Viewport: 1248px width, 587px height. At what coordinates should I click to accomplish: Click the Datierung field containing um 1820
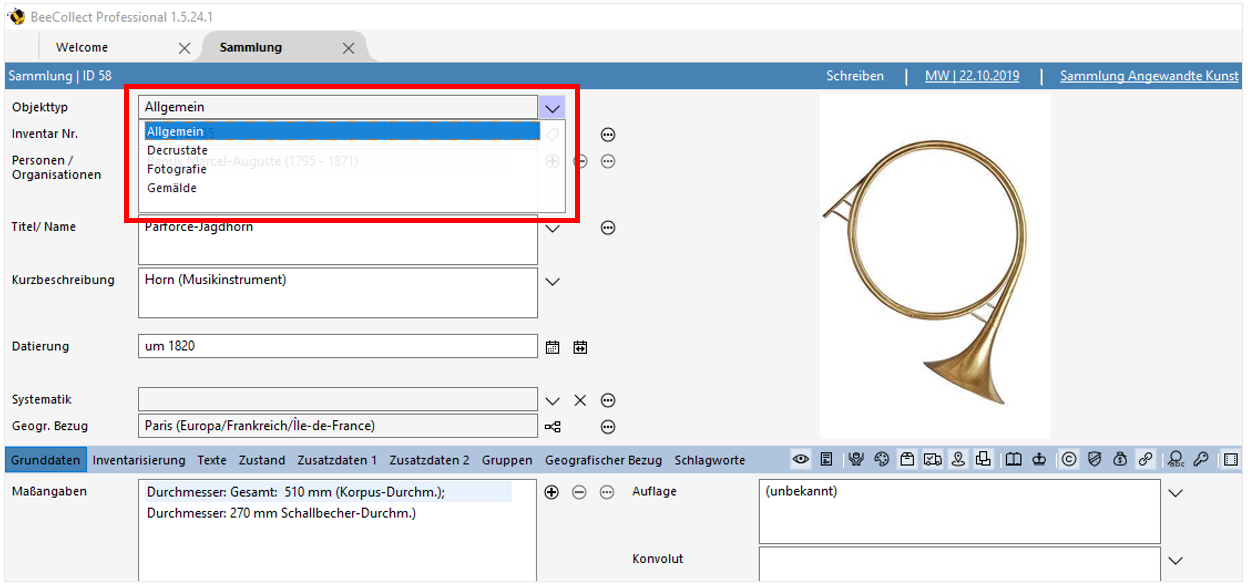(338, 346)
